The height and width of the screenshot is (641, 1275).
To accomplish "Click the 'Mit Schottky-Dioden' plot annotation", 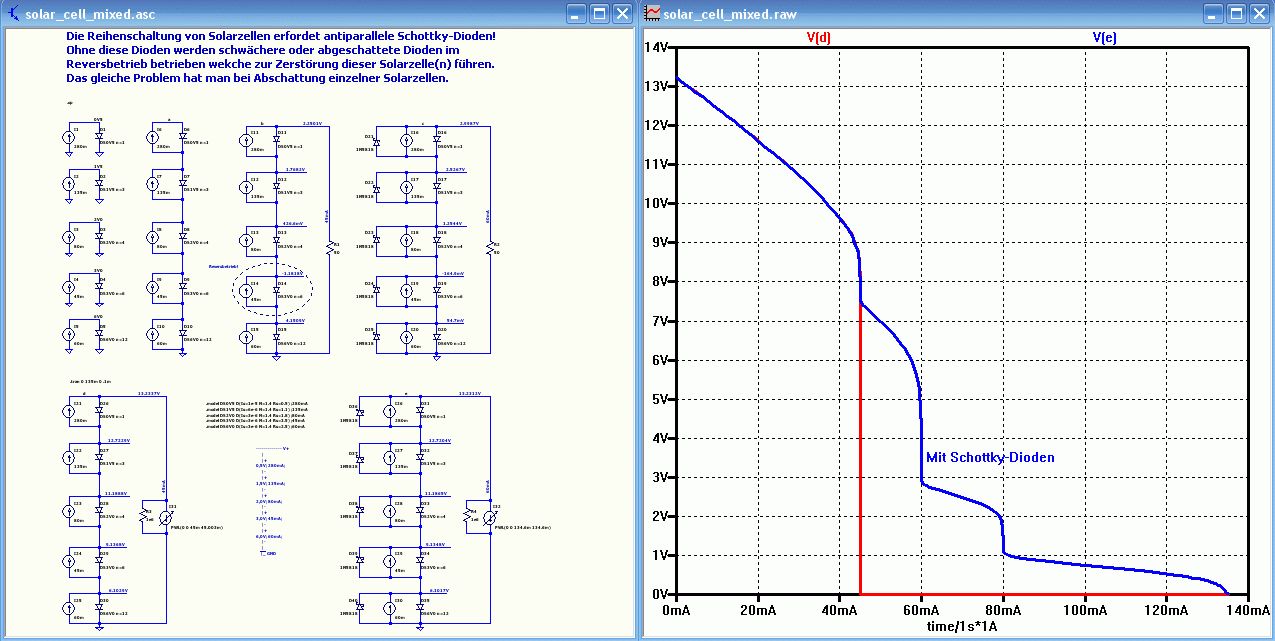I will coord(990,457).
